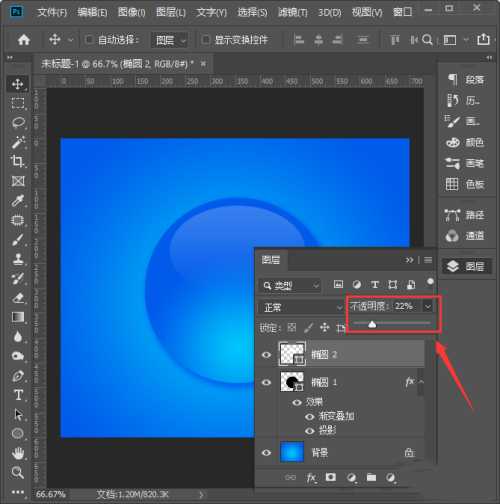The width and height of the screenshot is (500, 504).
Task: Expand the opacity 22% dropdown arrow
Action: 428,306
